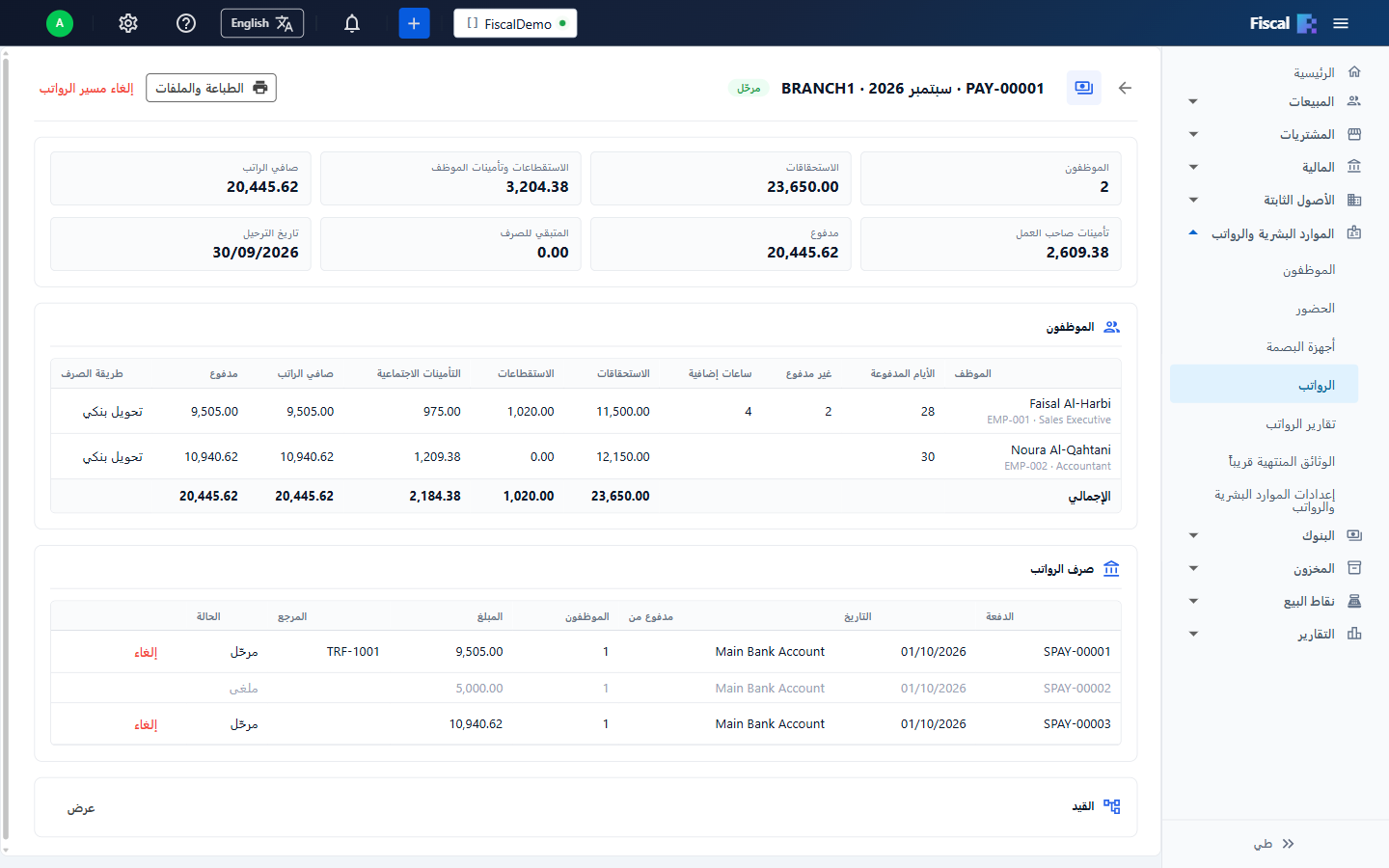Expand the المشتريات menu arrow
This screenshot has width=1389, height=868.
[x=1193, y=134]
